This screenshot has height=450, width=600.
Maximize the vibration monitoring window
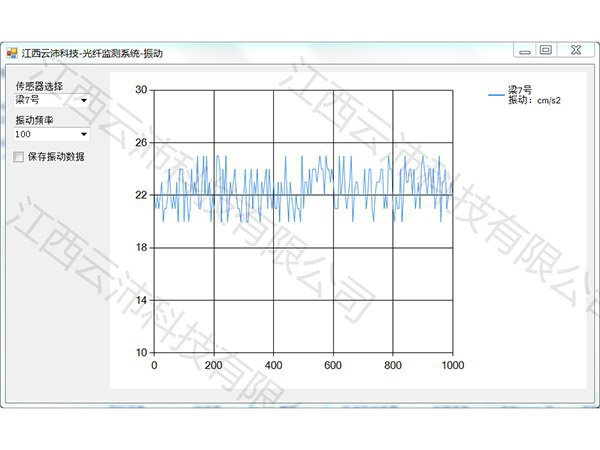(x=546, y=50)
